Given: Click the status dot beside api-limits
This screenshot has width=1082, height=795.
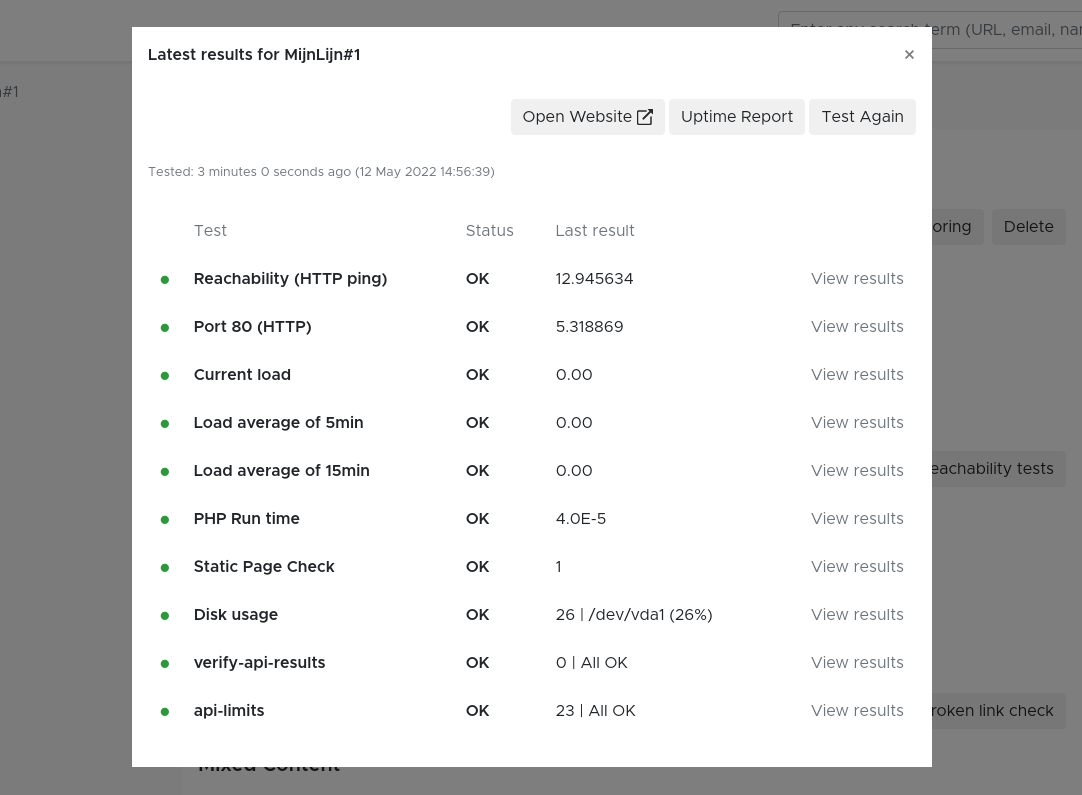Looking at the screenshot, I should (x=164, y=711).
